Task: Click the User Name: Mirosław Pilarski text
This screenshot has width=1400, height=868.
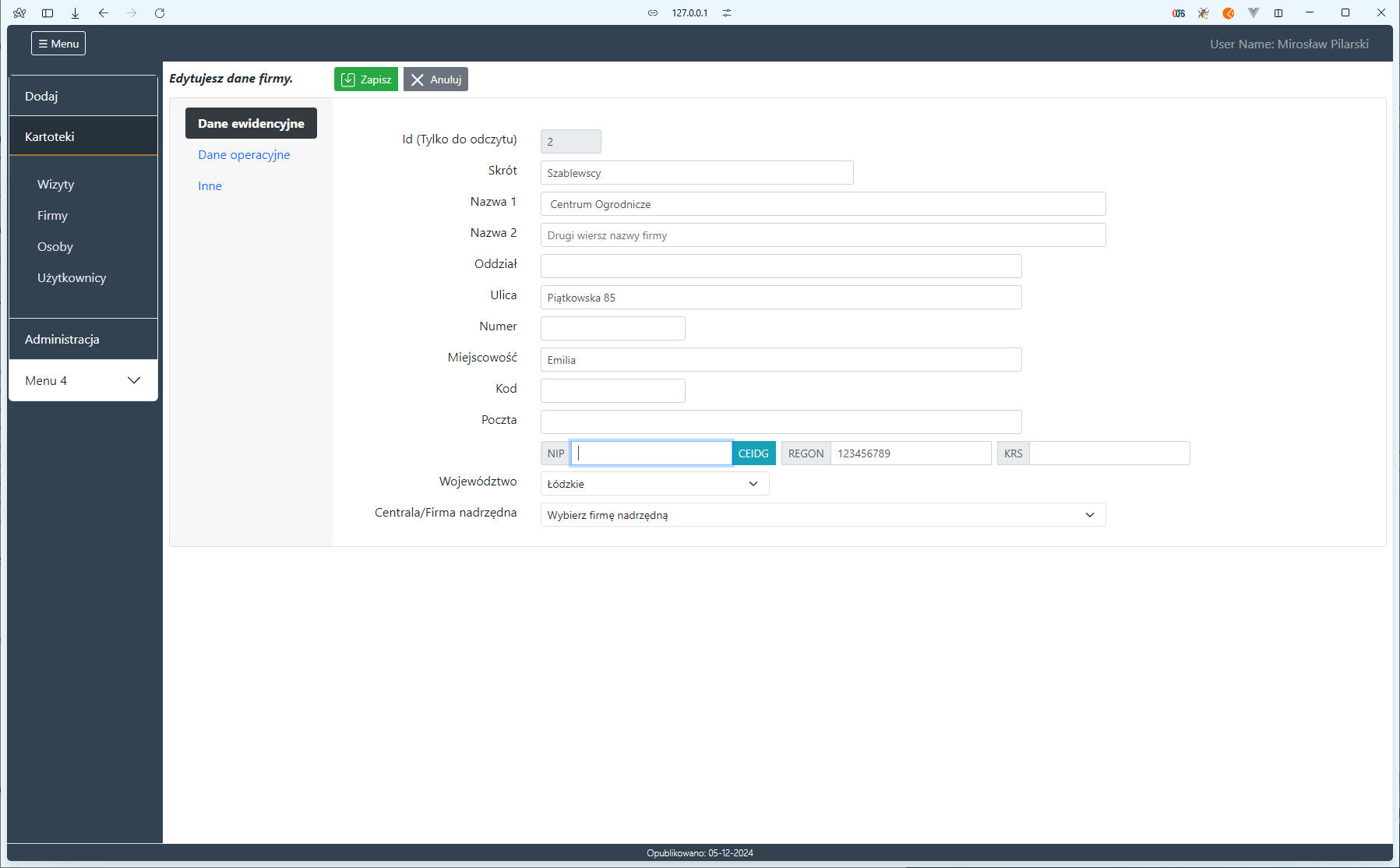Action: click(x=1289, y=44)
